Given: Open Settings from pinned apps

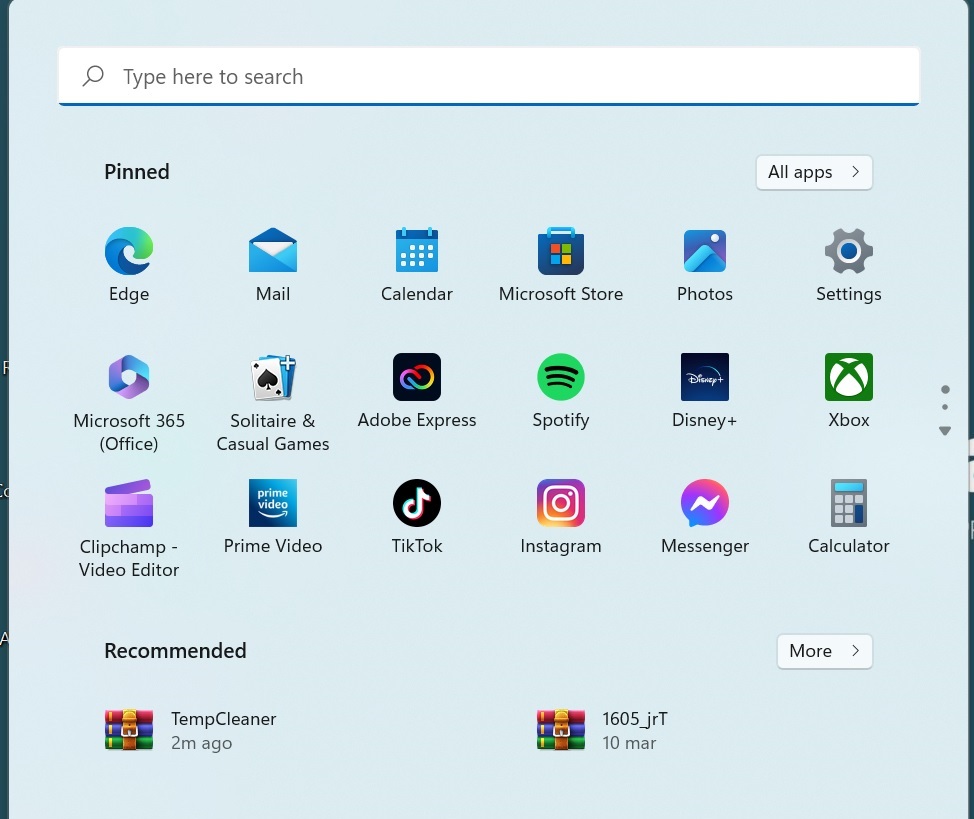Looking at the screenshot, I should (x=849, y=264).
